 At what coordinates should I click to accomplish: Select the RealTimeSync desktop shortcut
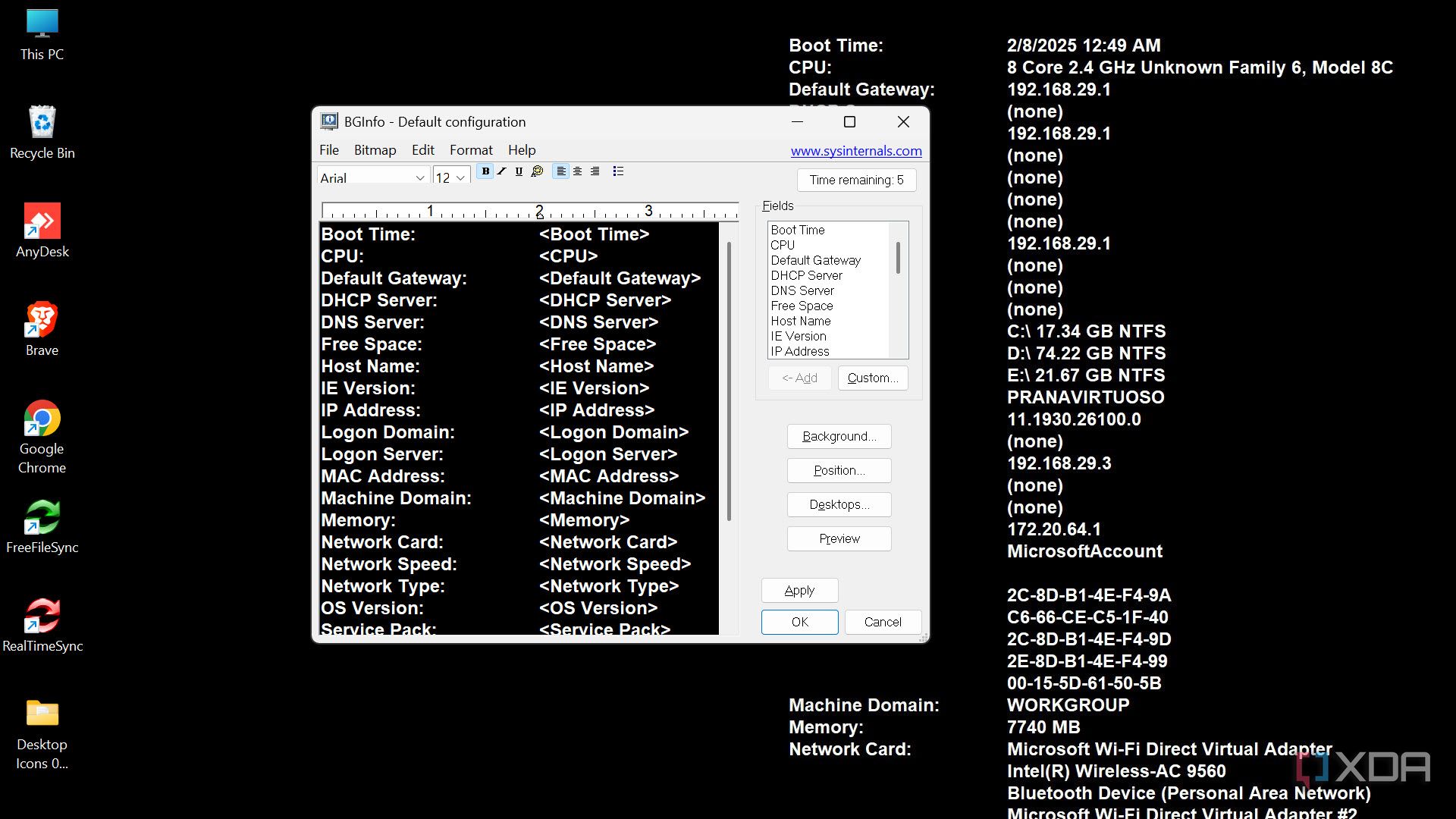42,626
